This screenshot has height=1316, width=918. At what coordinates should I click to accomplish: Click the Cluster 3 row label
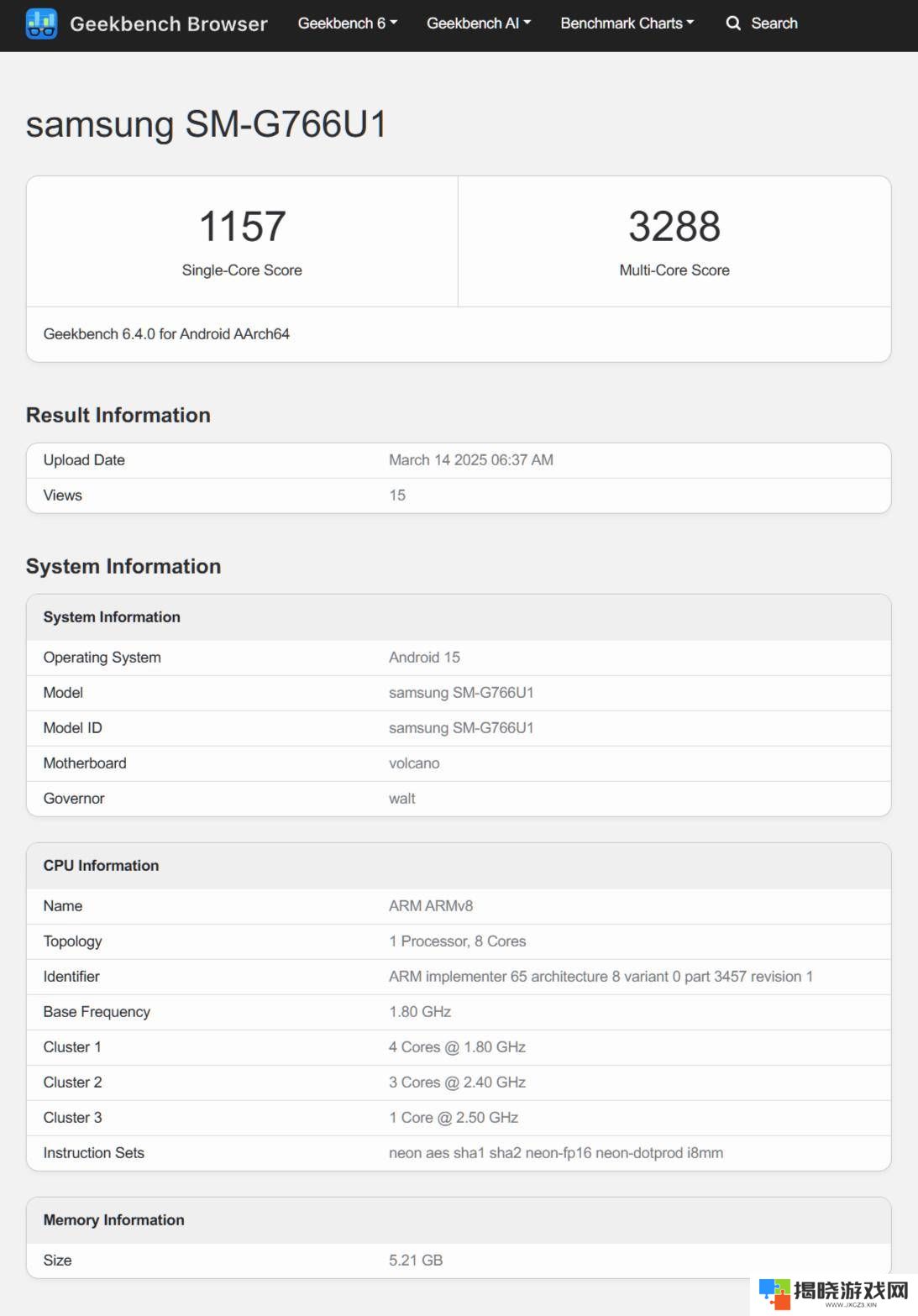pos(73,1118)
